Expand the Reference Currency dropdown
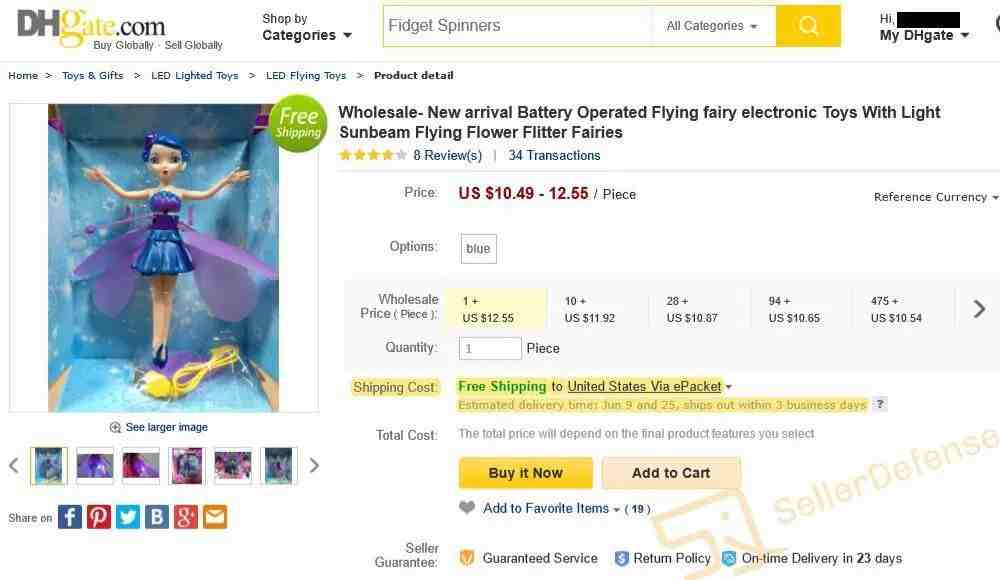1000x580 pixels. pos(935,197)
